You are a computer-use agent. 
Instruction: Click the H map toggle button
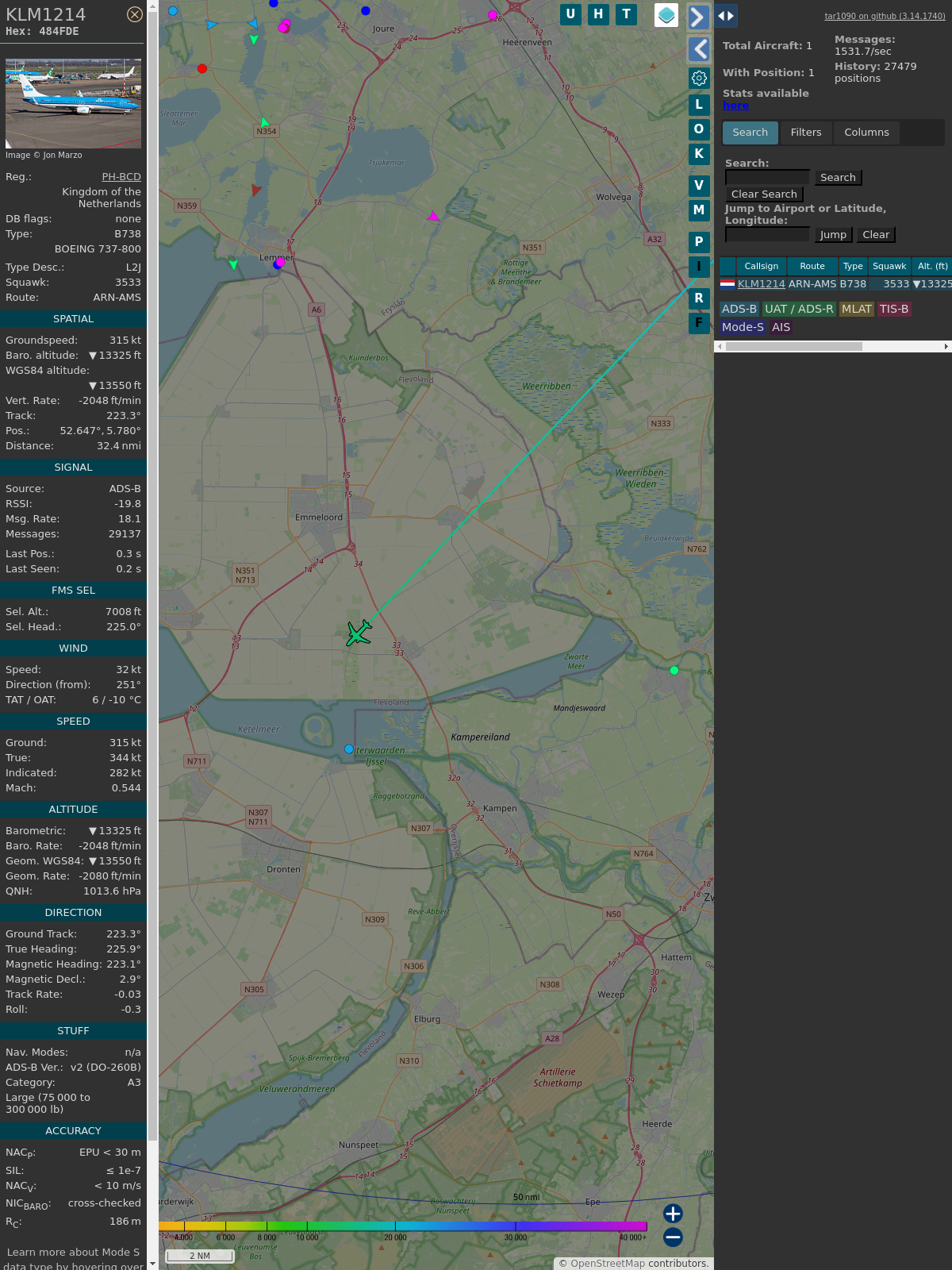[x=598, y=14]
